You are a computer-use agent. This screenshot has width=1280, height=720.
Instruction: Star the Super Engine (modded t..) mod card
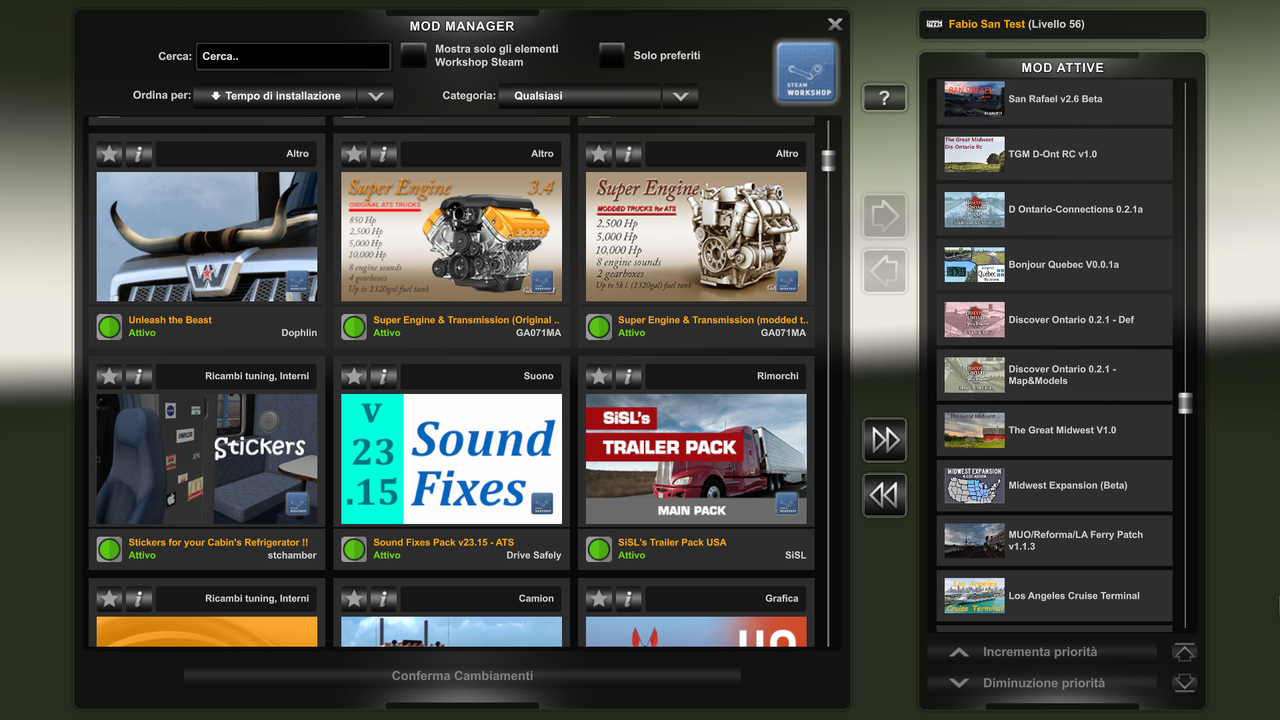[599, 154]
